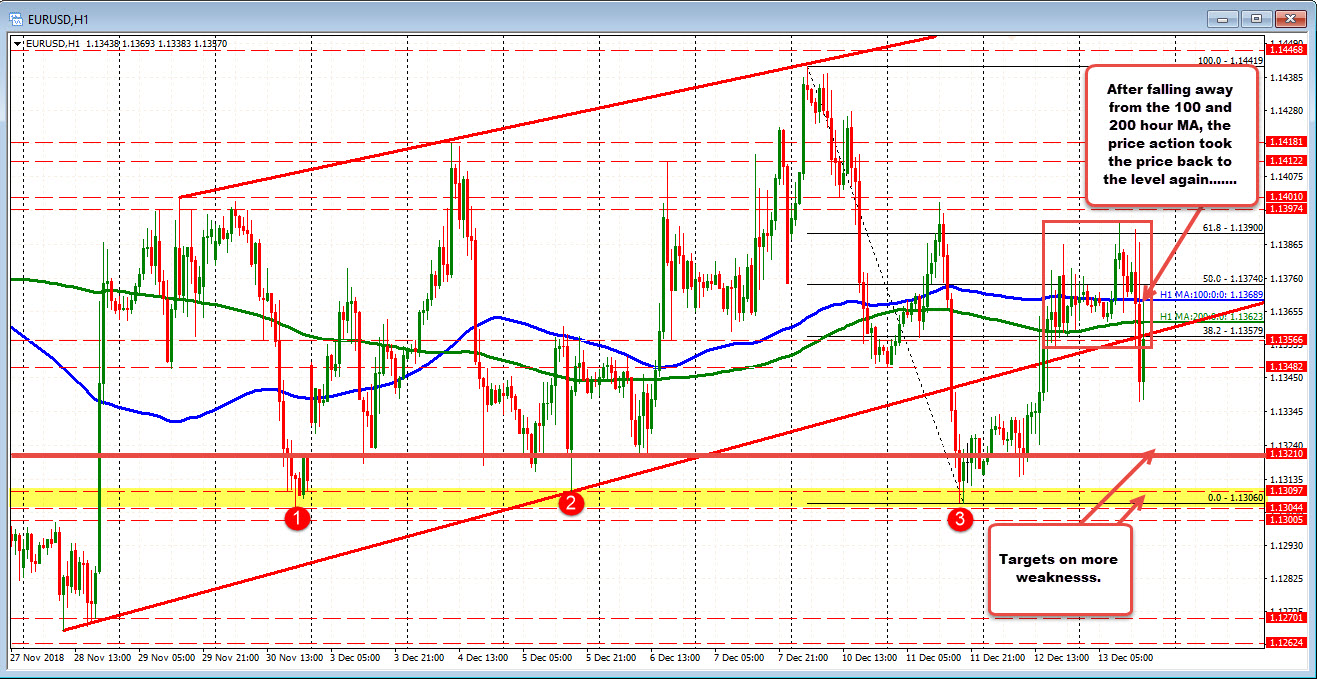
Task: Click the EURUSD,H1 title bar text
Action: point(57,19)
